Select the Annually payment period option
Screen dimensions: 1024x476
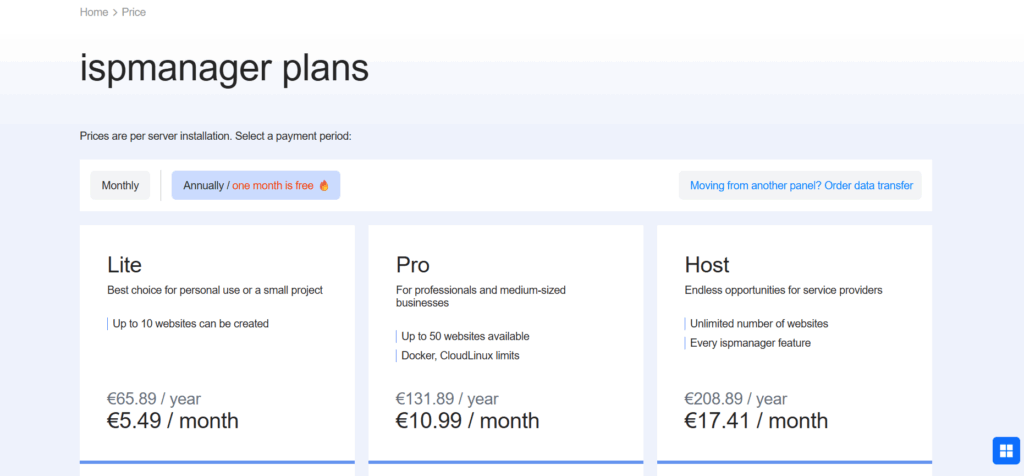(x=255, y=186)
